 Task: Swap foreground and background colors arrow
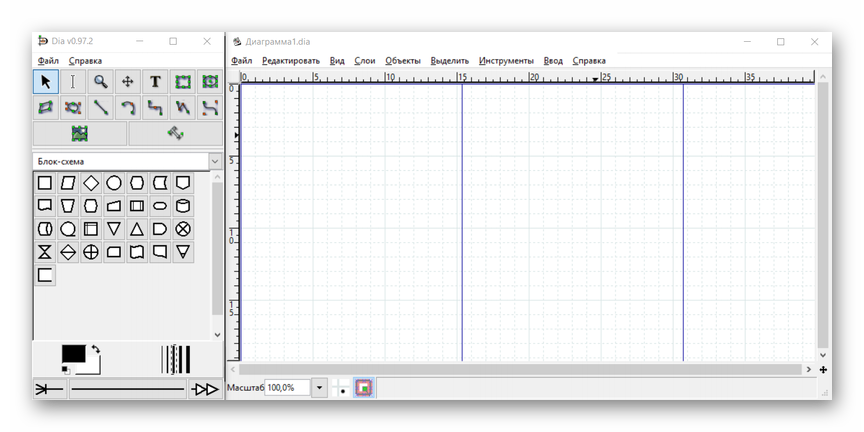tap(95, 349)
